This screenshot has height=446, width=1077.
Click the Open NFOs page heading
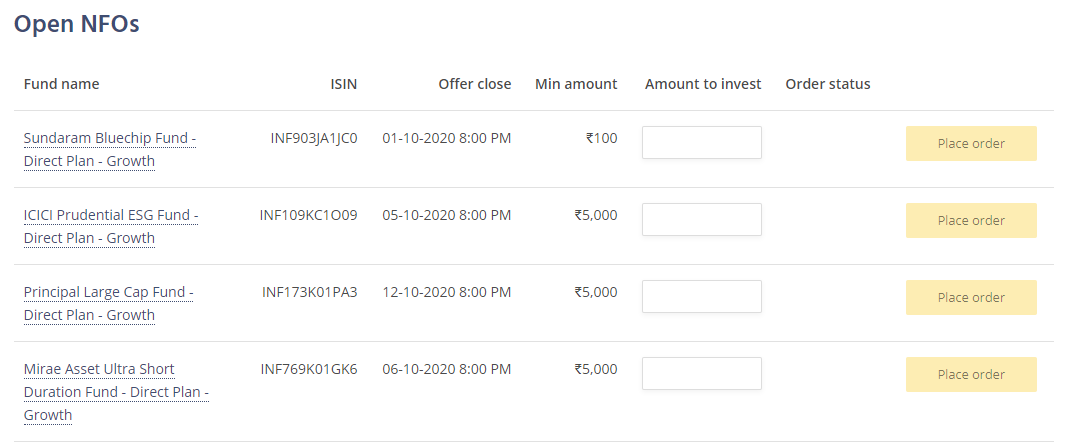click(x=76, y=24)
